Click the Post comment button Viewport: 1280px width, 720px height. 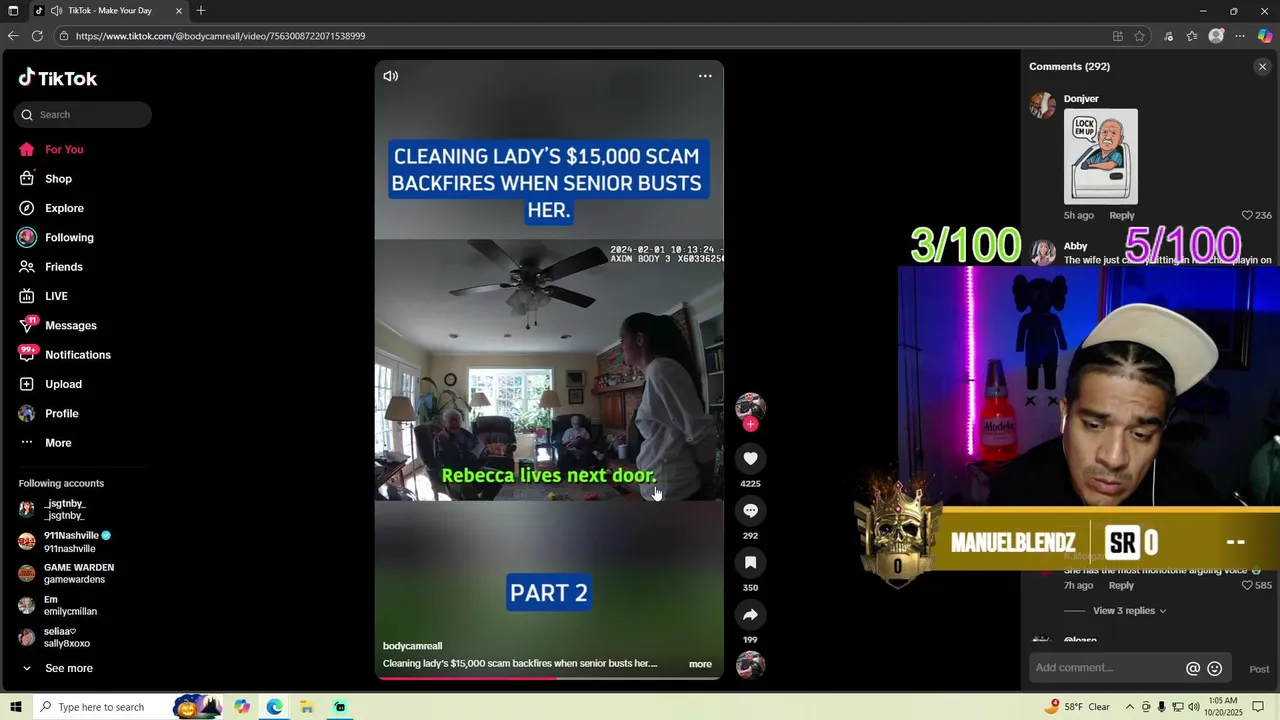pos(1259,669)
